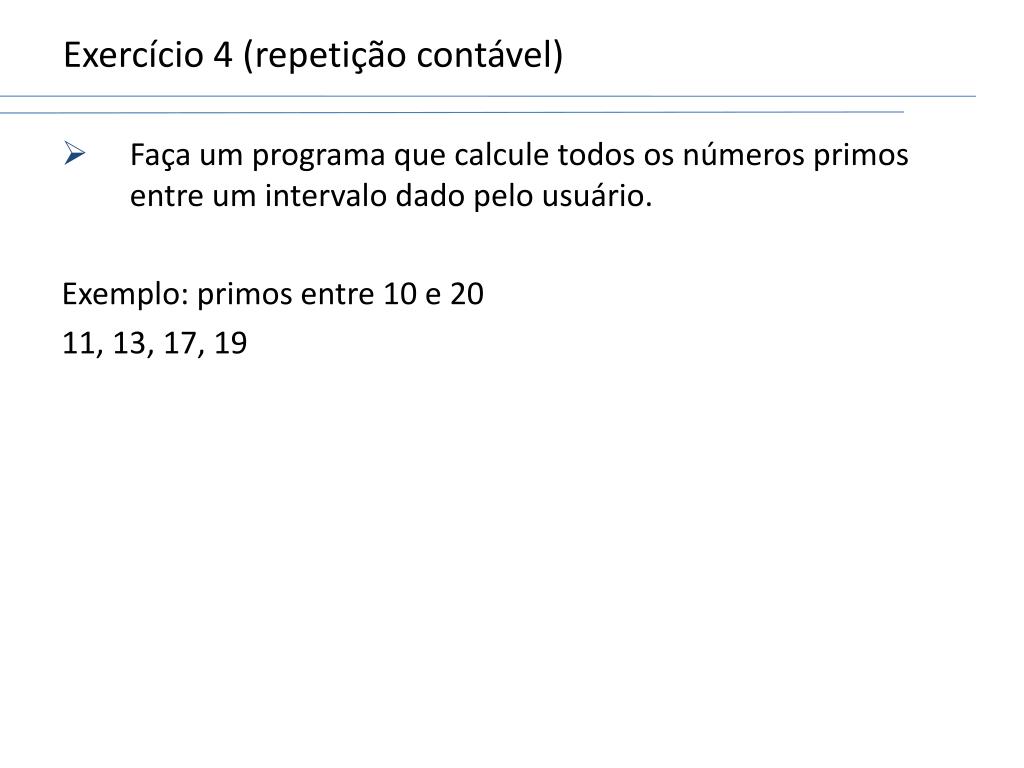Click the blue arrow bullet icon

click(x=74, y=153)
